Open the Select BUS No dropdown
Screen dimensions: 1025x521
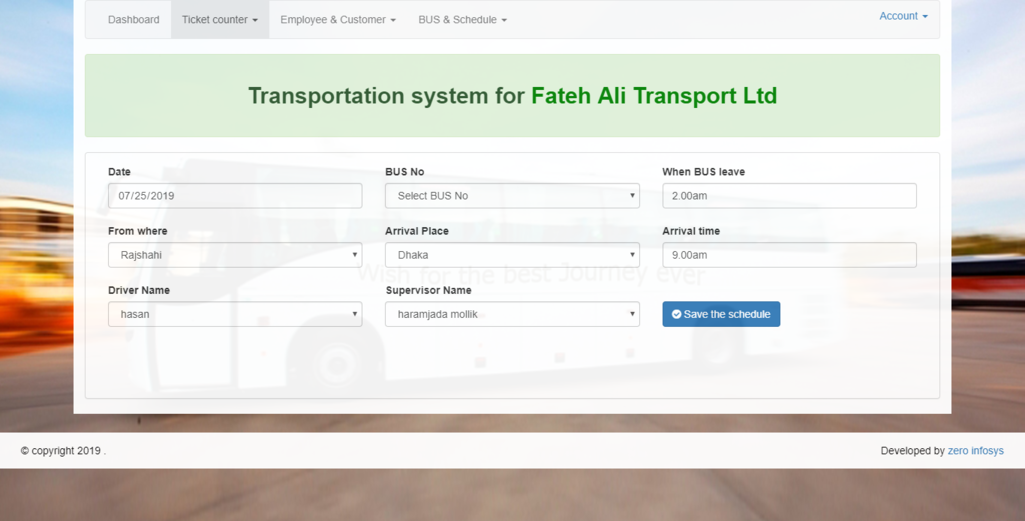point(512,196)
